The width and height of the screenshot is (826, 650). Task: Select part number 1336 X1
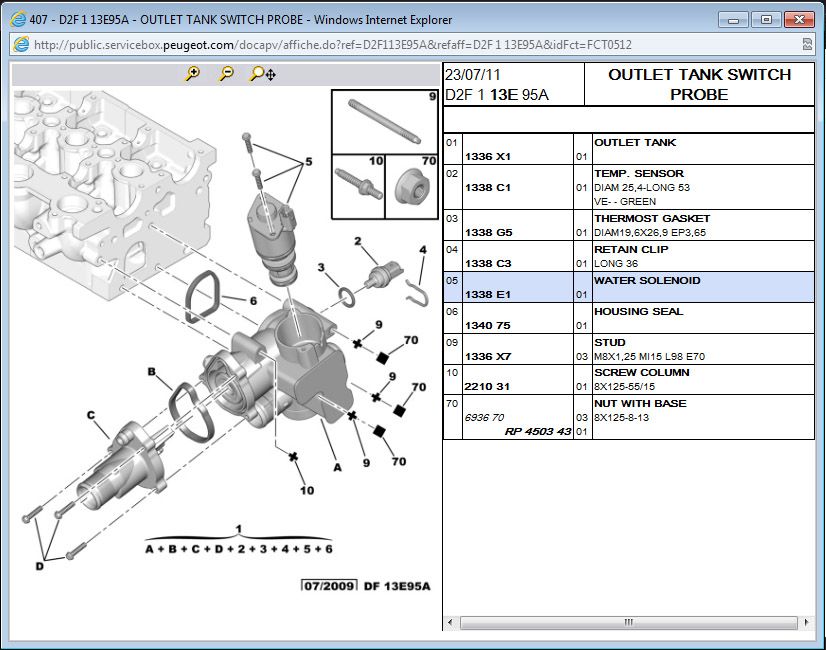tap(488, 156)
